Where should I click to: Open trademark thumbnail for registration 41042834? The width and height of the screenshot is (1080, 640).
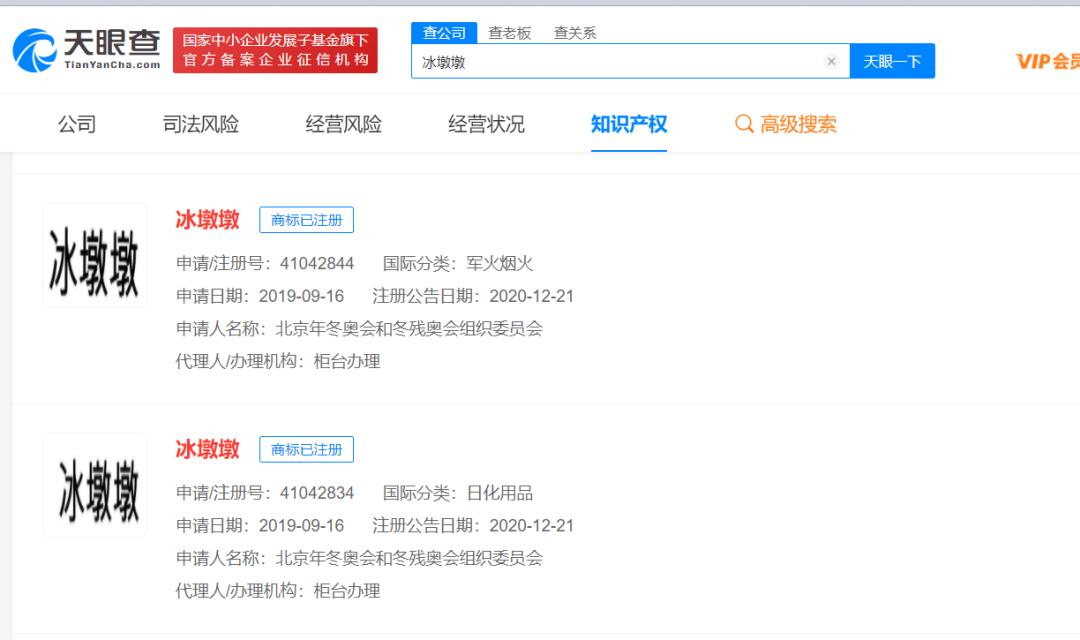94,485
